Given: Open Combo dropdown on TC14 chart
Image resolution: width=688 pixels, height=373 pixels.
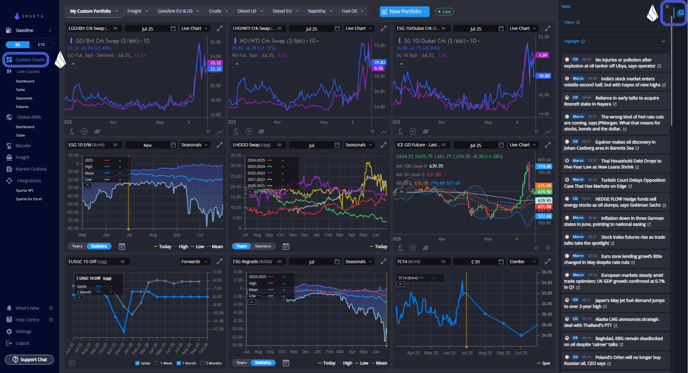Looking at the screenshot, I should pos(523,262).
